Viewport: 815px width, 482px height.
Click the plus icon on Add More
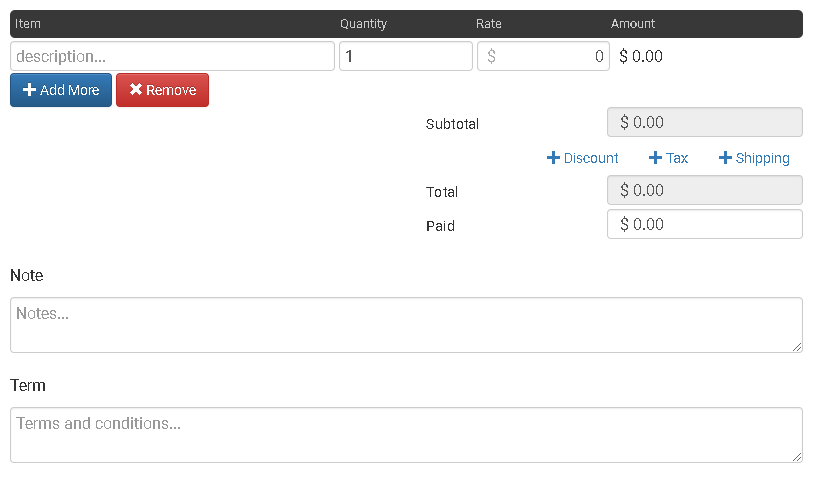pyautogui.click(x=30, y=90)
